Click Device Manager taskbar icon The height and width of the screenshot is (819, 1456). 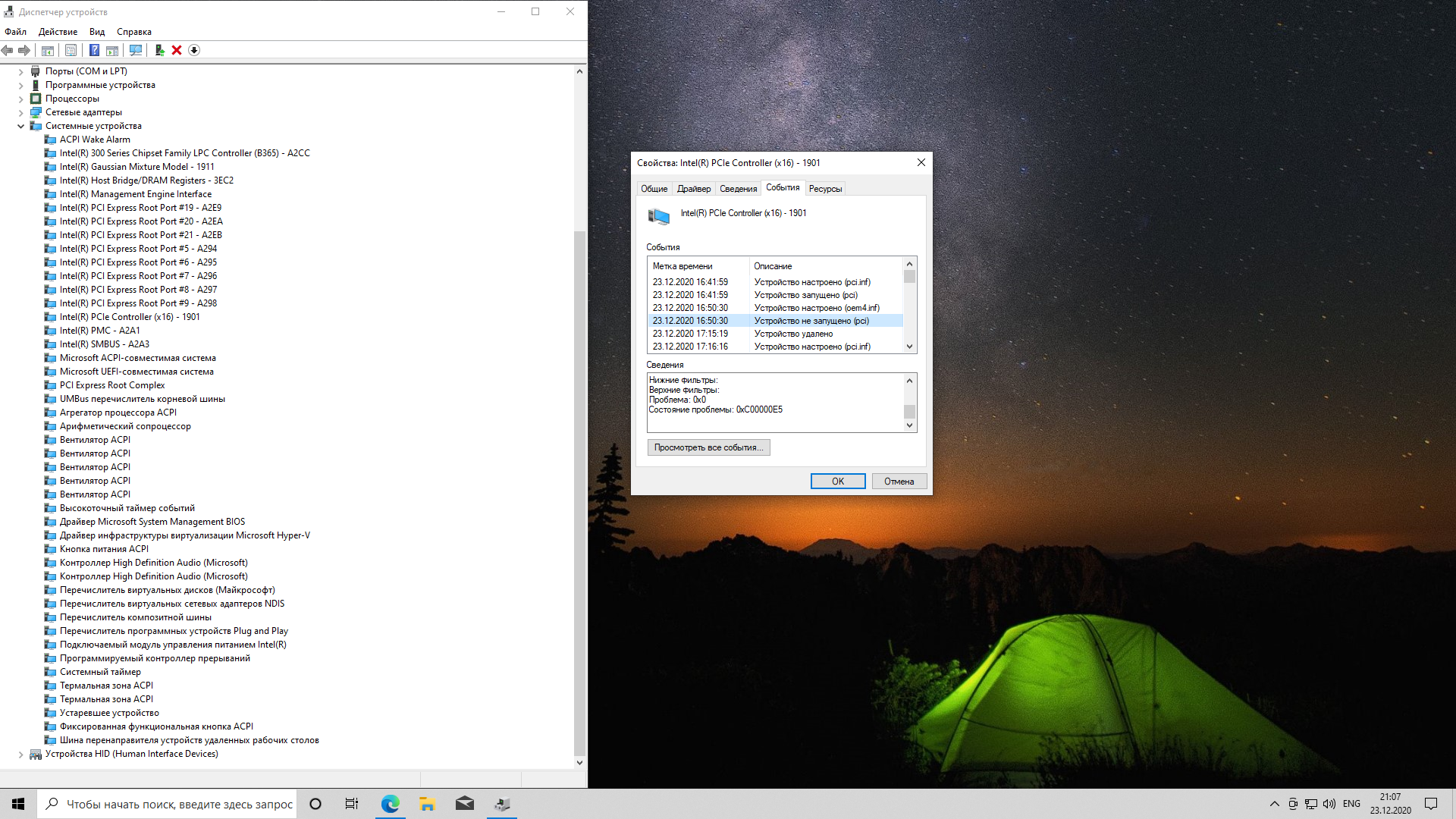(502, 804)
